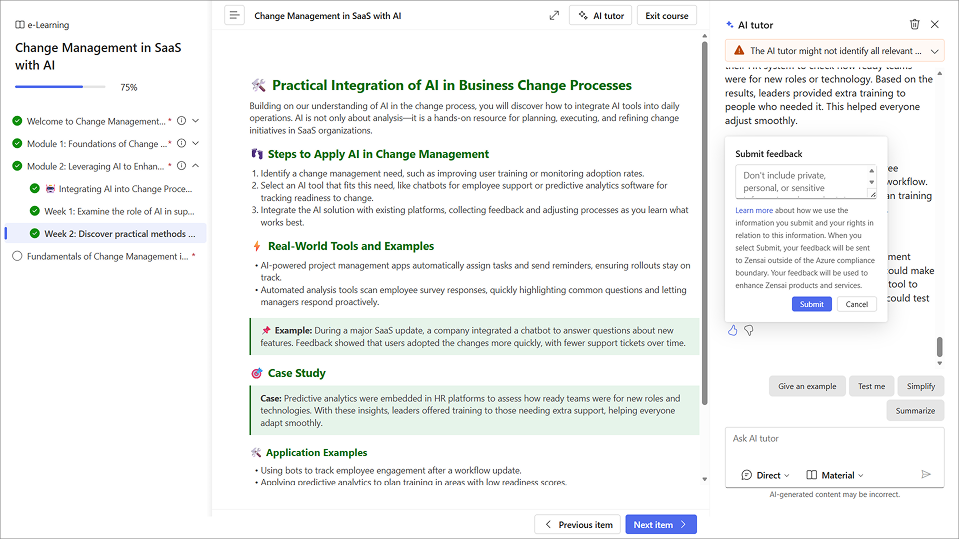This screenshot has height=539, width=959.
Task: Go to Next item
Action: (x=661, y=524)
